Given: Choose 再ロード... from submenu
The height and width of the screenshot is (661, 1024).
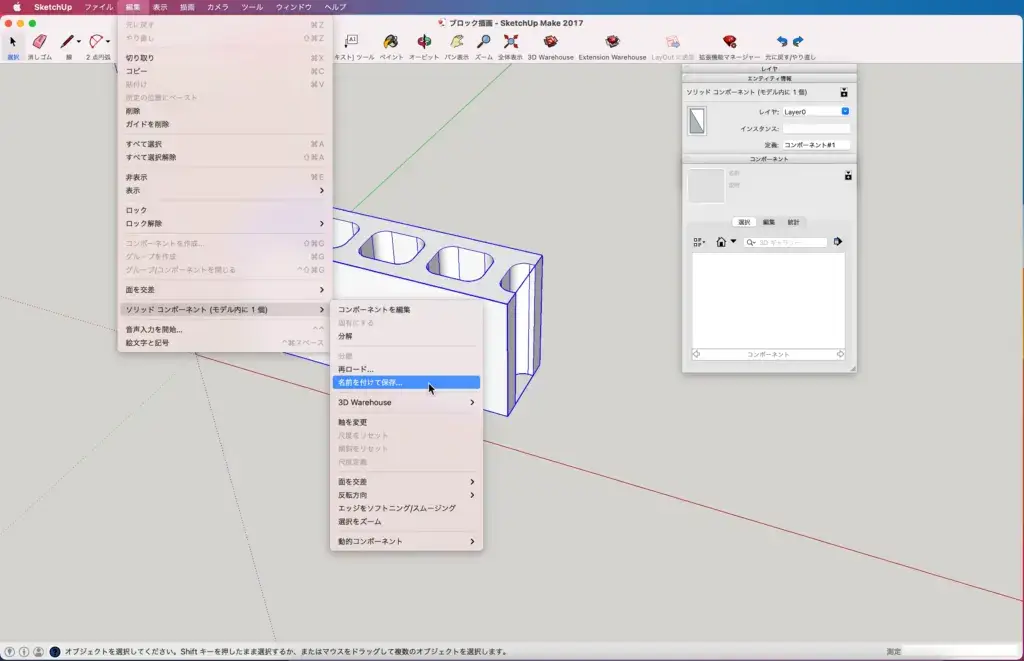Looking at the screenshot, I should click(406, 369).
